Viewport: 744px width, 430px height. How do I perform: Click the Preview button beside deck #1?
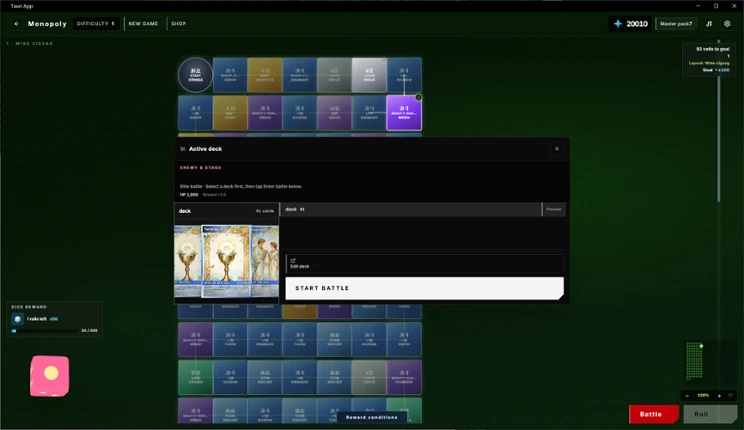point(554,209)
